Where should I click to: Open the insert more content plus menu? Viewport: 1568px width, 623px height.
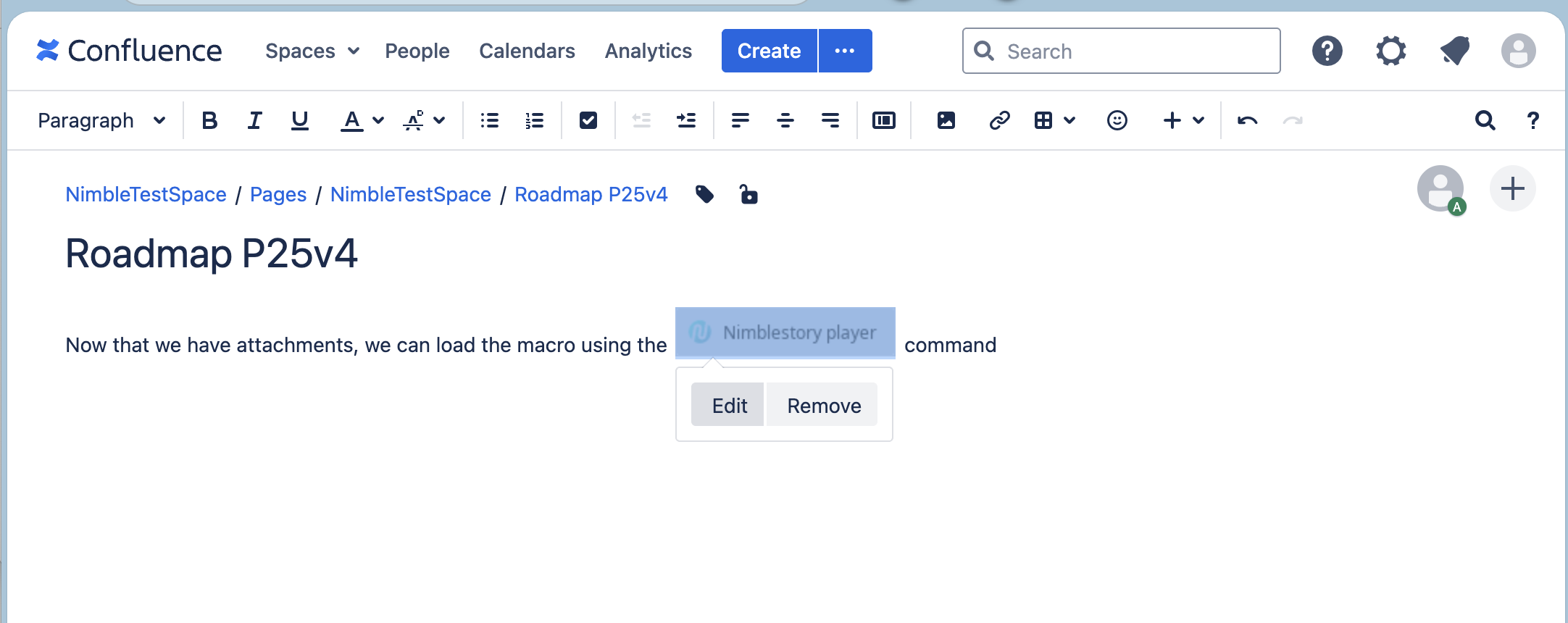point(1183,120)
